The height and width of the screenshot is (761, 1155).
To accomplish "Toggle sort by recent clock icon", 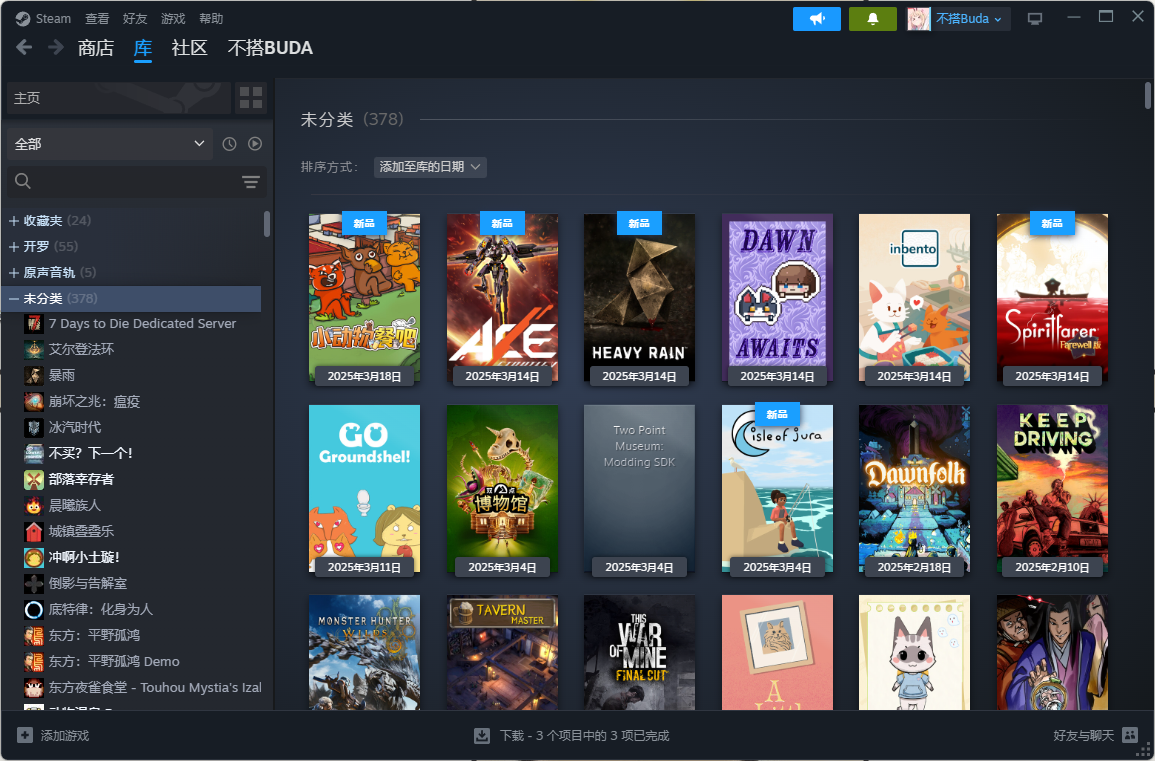I will (230, 144).
